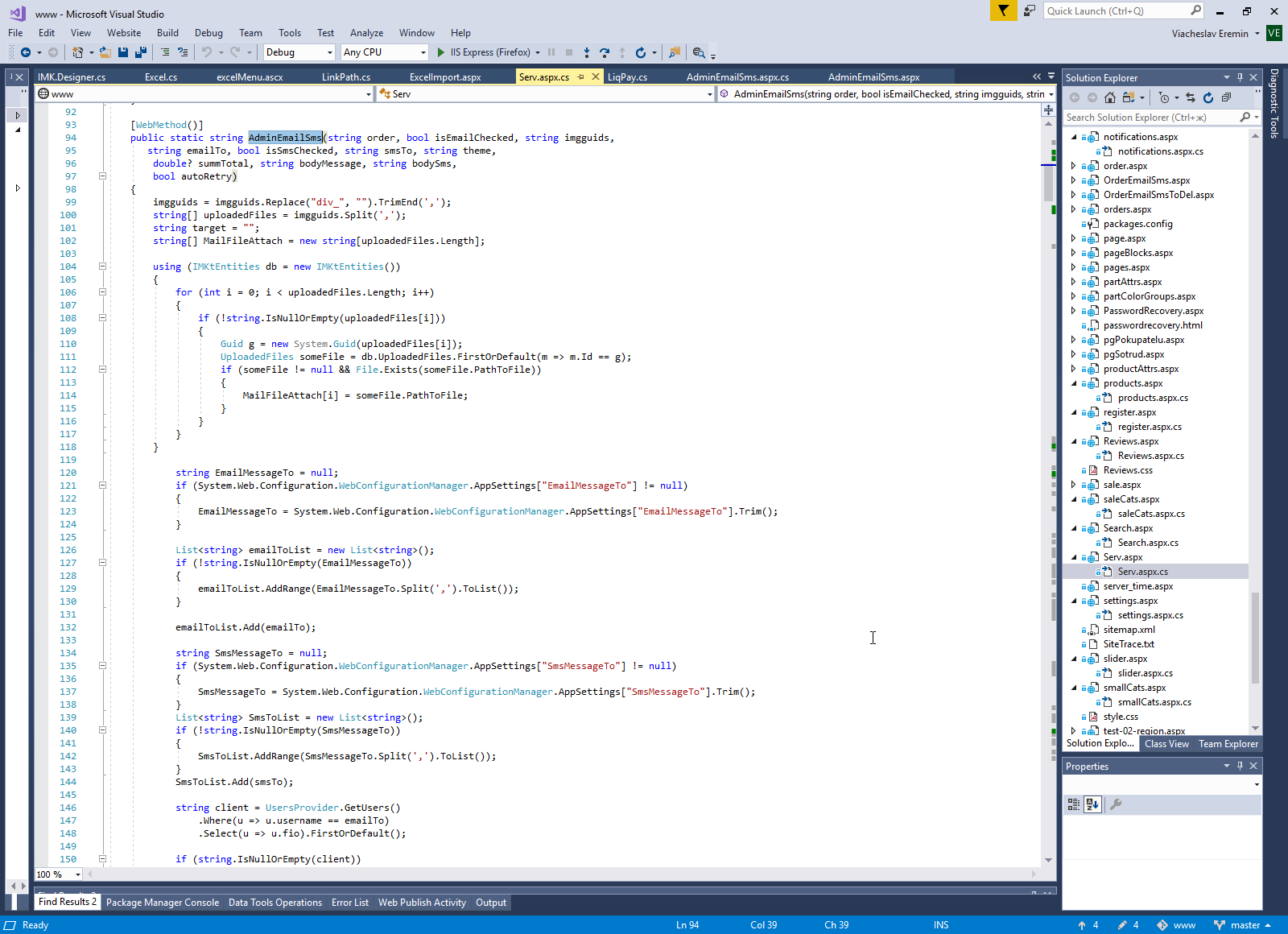The image size is (1288, 934).
Task: Click the Pending Changes Filter clock icon
Action: coord(1164,97)
